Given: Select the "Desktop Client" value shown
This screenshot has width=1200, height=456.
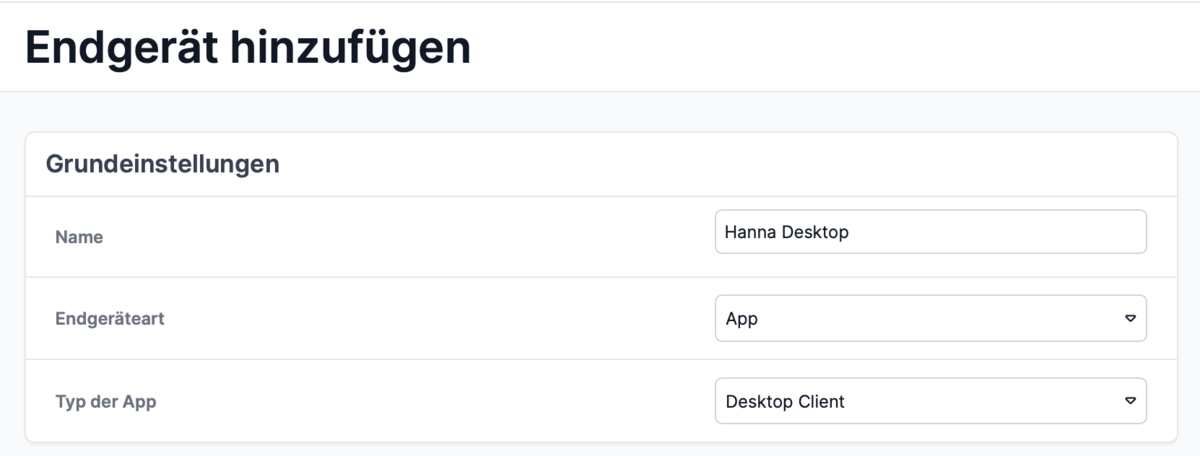Looking at the screenshot, I should point(785,402).
